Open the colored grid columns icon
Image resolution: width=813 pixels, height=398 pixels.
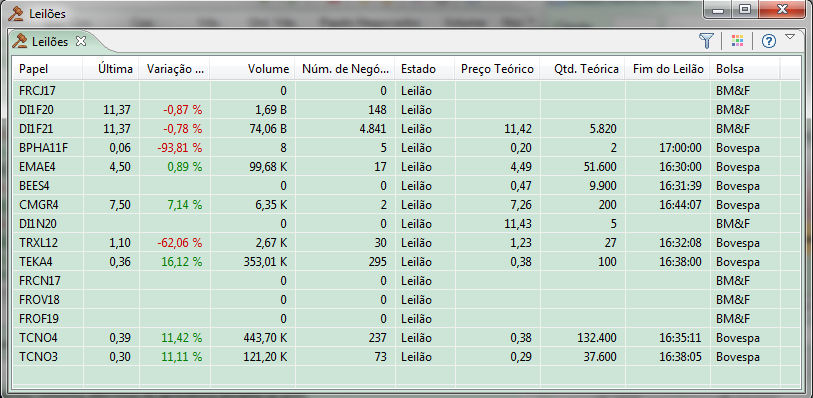[737, 41]
